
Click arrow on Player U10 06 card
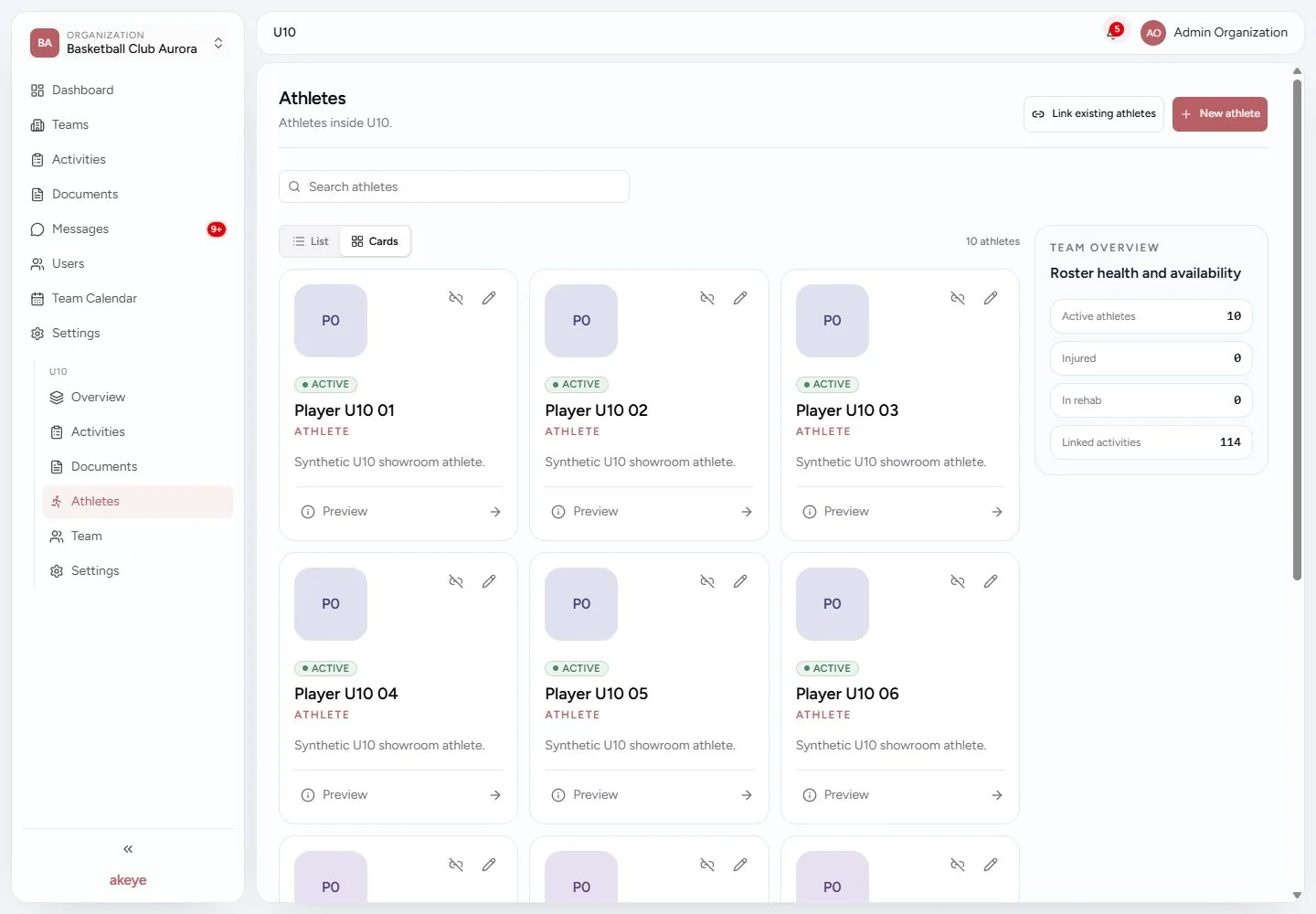tap(997, 795)
